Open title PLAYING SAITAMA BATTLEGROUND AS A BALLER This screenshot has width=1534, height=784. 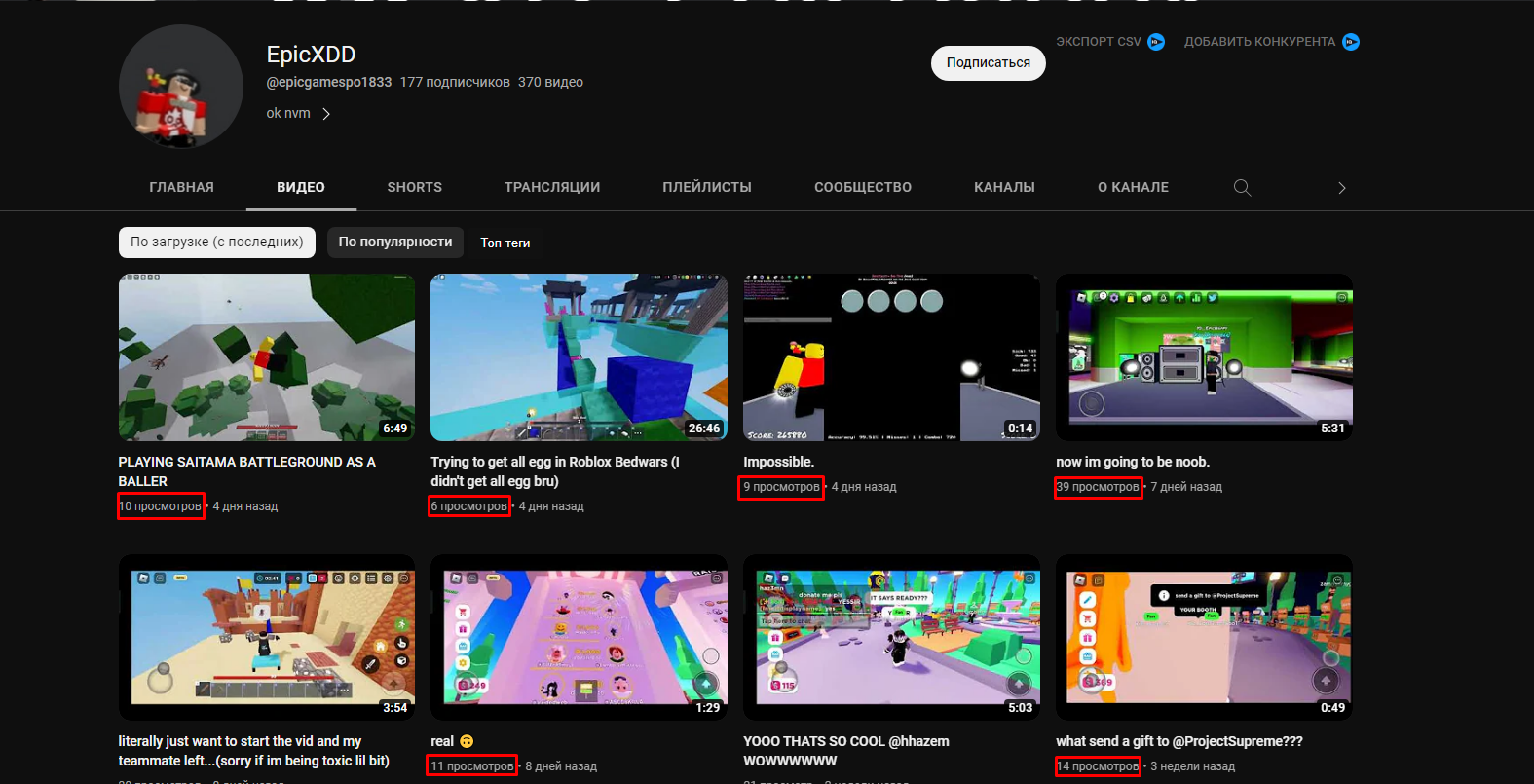point(247,471)
